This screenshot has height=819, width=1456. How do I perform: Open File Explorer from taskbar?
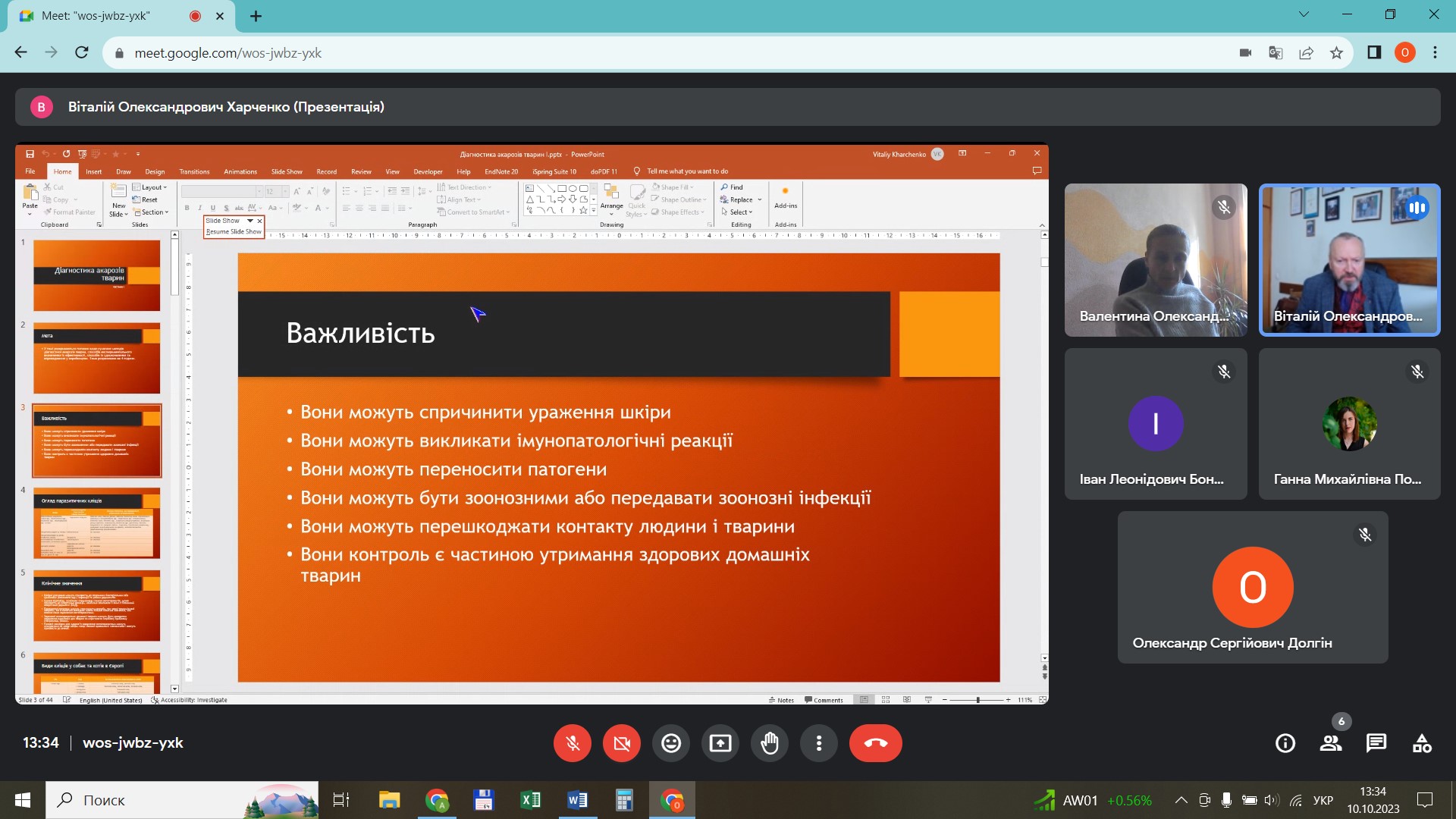coord(389,800)
